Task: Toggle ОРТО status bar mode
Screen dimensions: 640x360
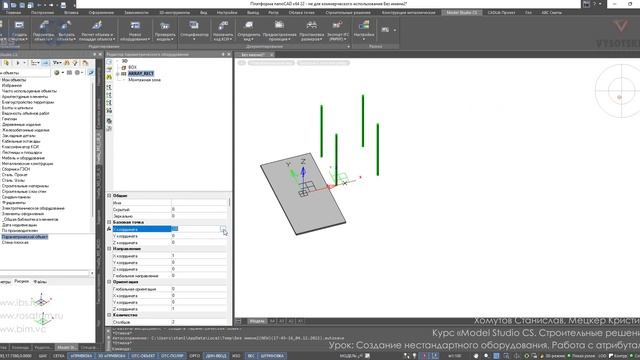Action: click(x=195, y=356)
